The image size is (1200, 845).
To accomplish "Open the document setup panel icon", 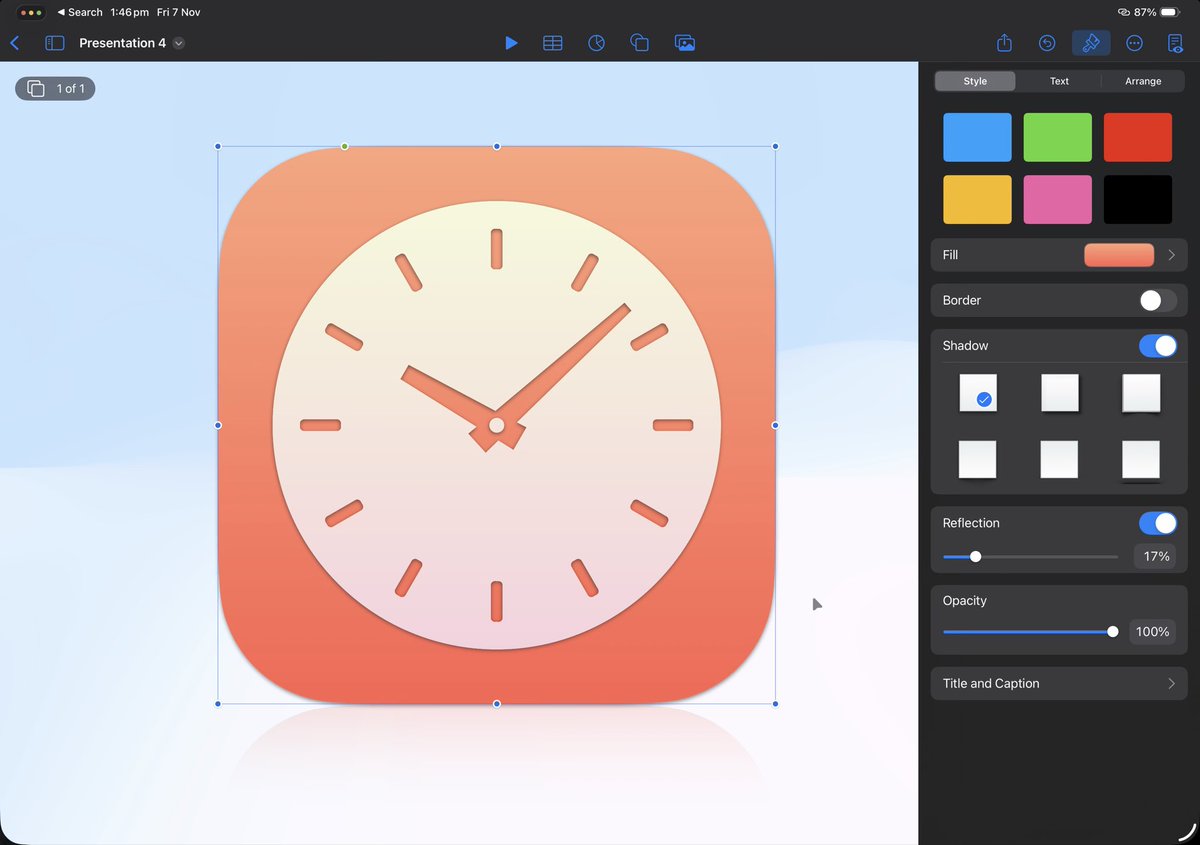I will [1176, 43].
